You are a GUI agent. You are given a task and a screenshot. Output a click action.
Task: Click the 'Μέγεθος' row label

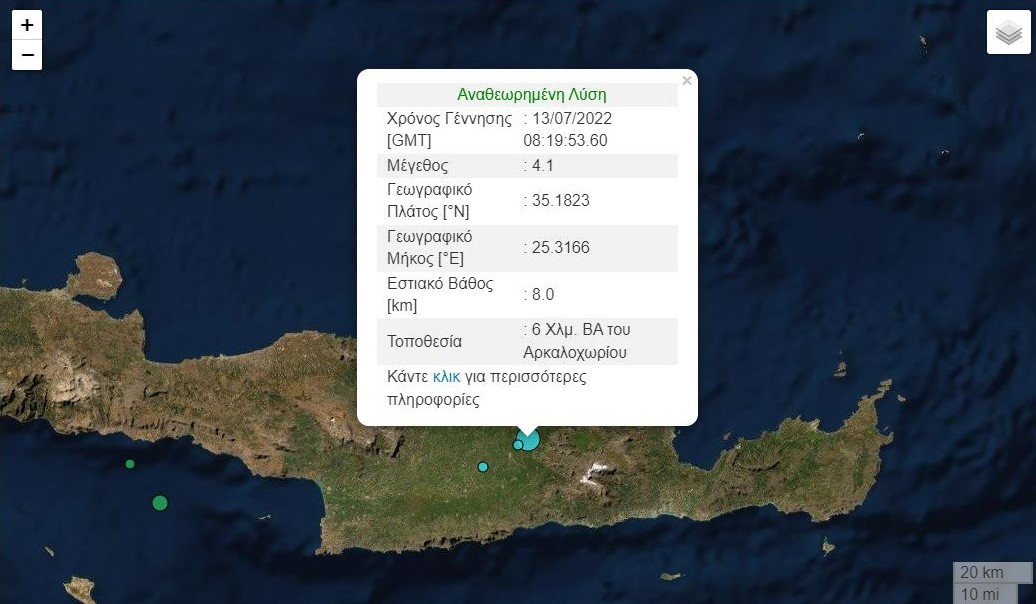[x=417, y=165]
